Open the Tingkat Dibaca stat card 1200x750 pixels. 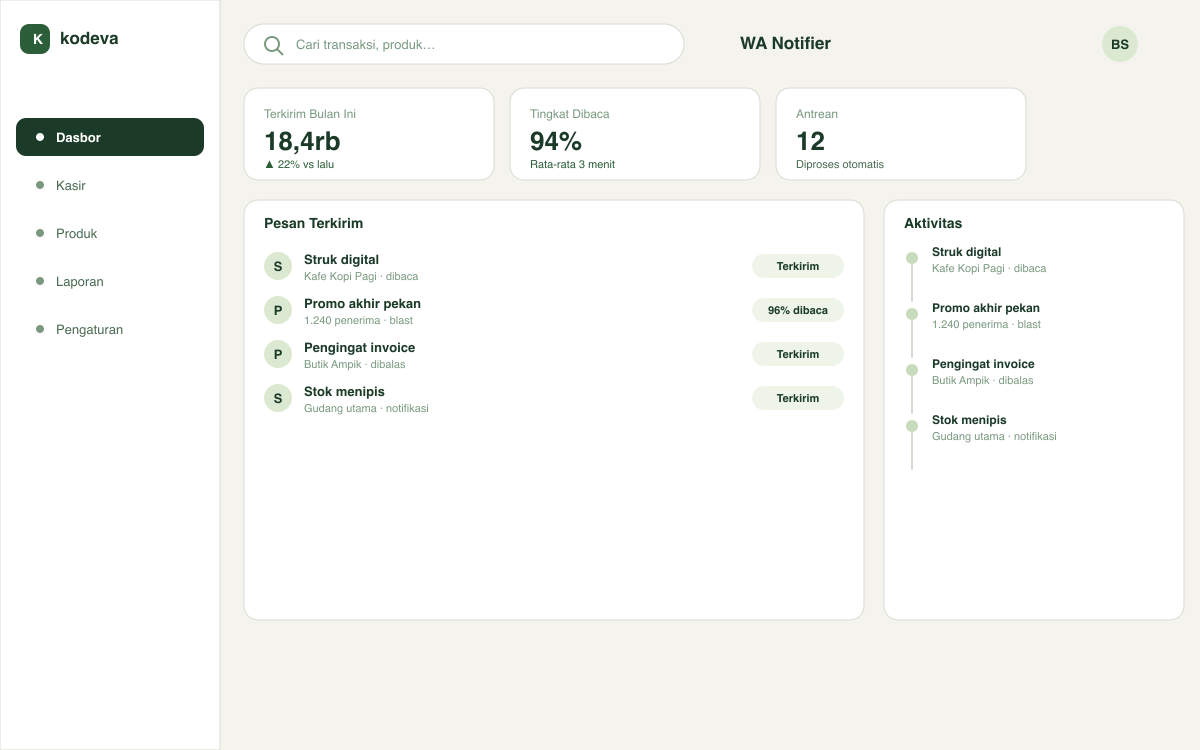[635, 134]
